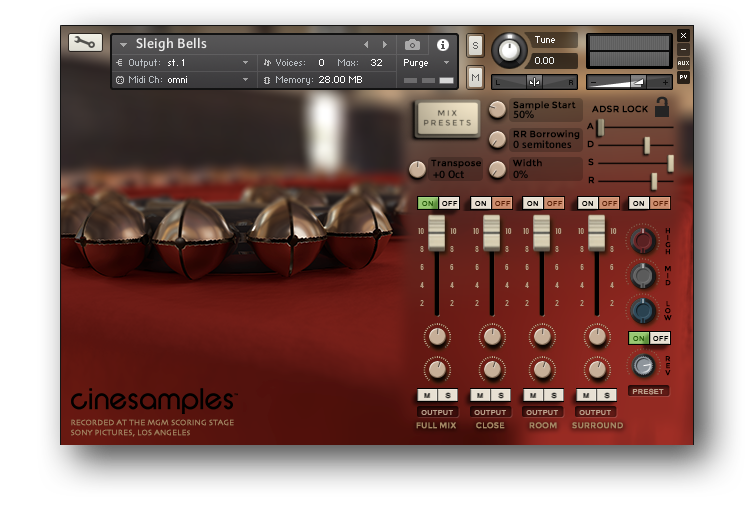Go to previous instrument with left arrow
This screenshot has height=505, width=754.
click(x=366, y=44)
